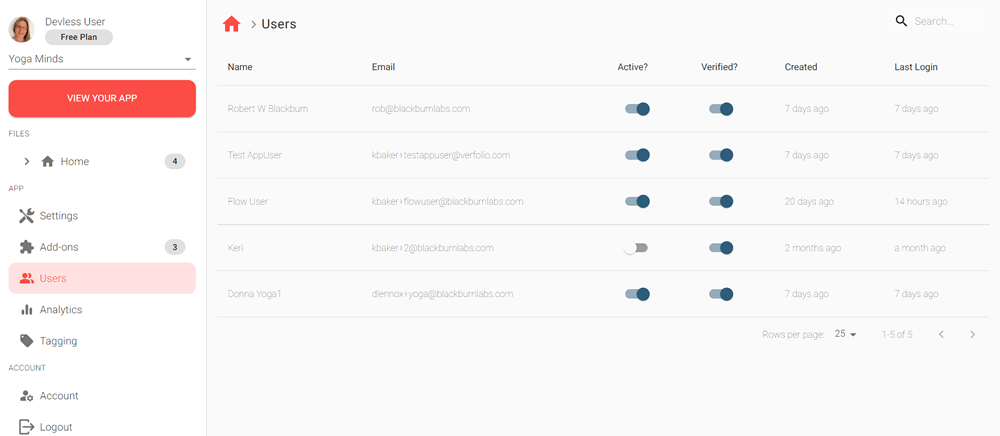Image resolution: width=1000 pixels, height=436 pixels.
Task: Expand the Home files tree chevron
Action: point(27,161)
